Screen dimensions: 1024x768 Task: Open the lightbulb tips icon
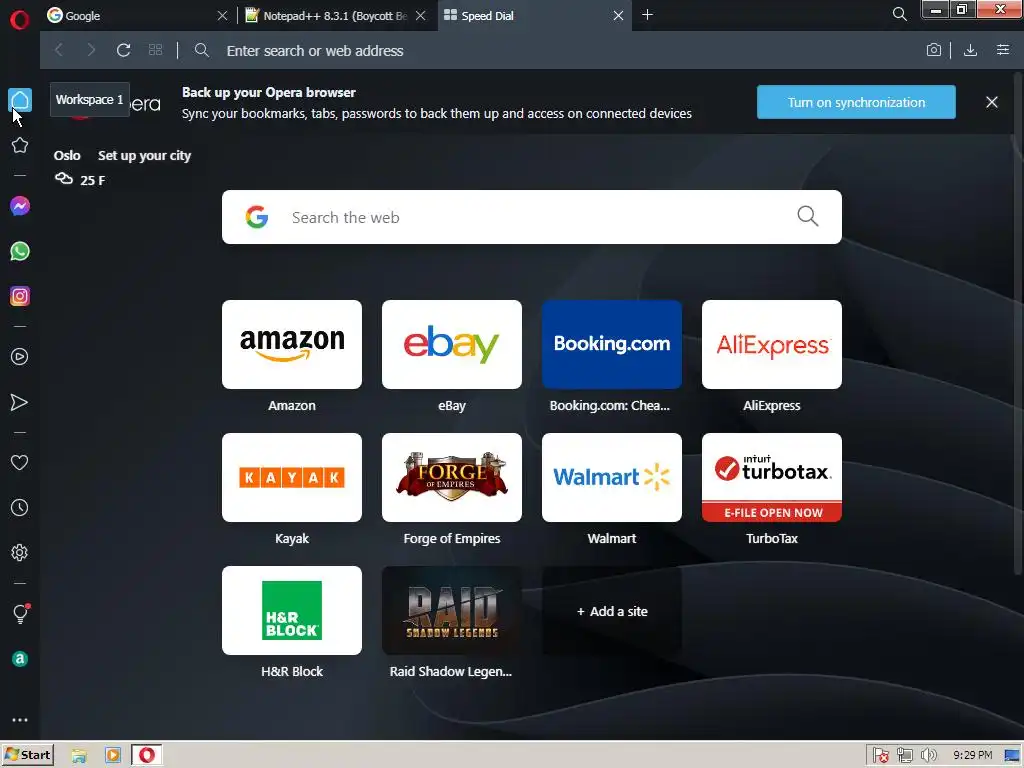click(x=20, y=613)
